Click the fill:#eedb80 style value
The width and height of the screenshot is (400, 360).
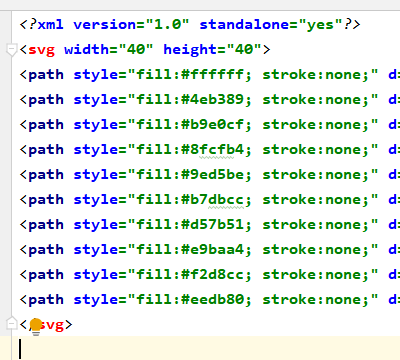point(194,300)
